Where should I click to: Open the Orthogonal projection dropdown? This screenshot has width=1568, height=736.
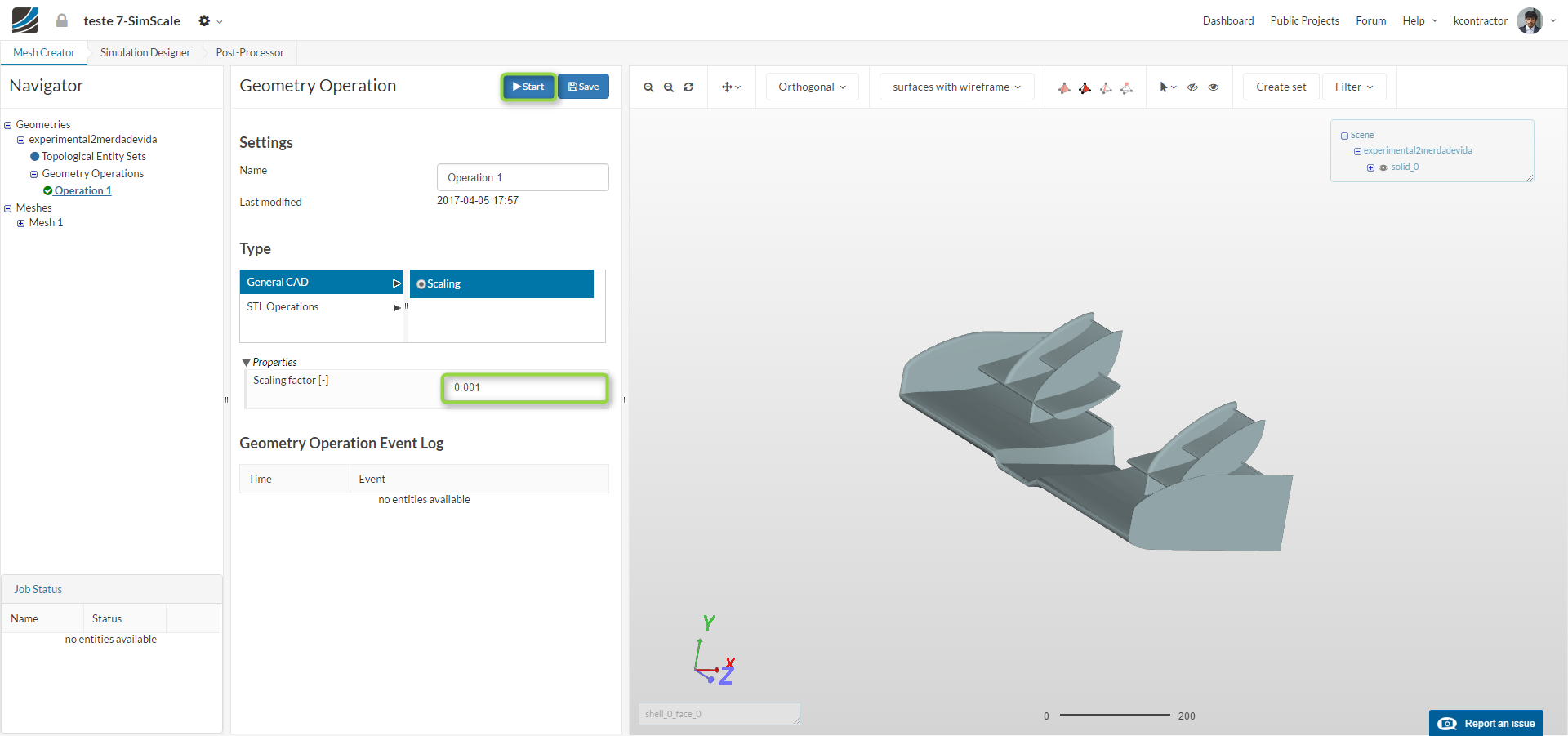(x=812, y=87)
